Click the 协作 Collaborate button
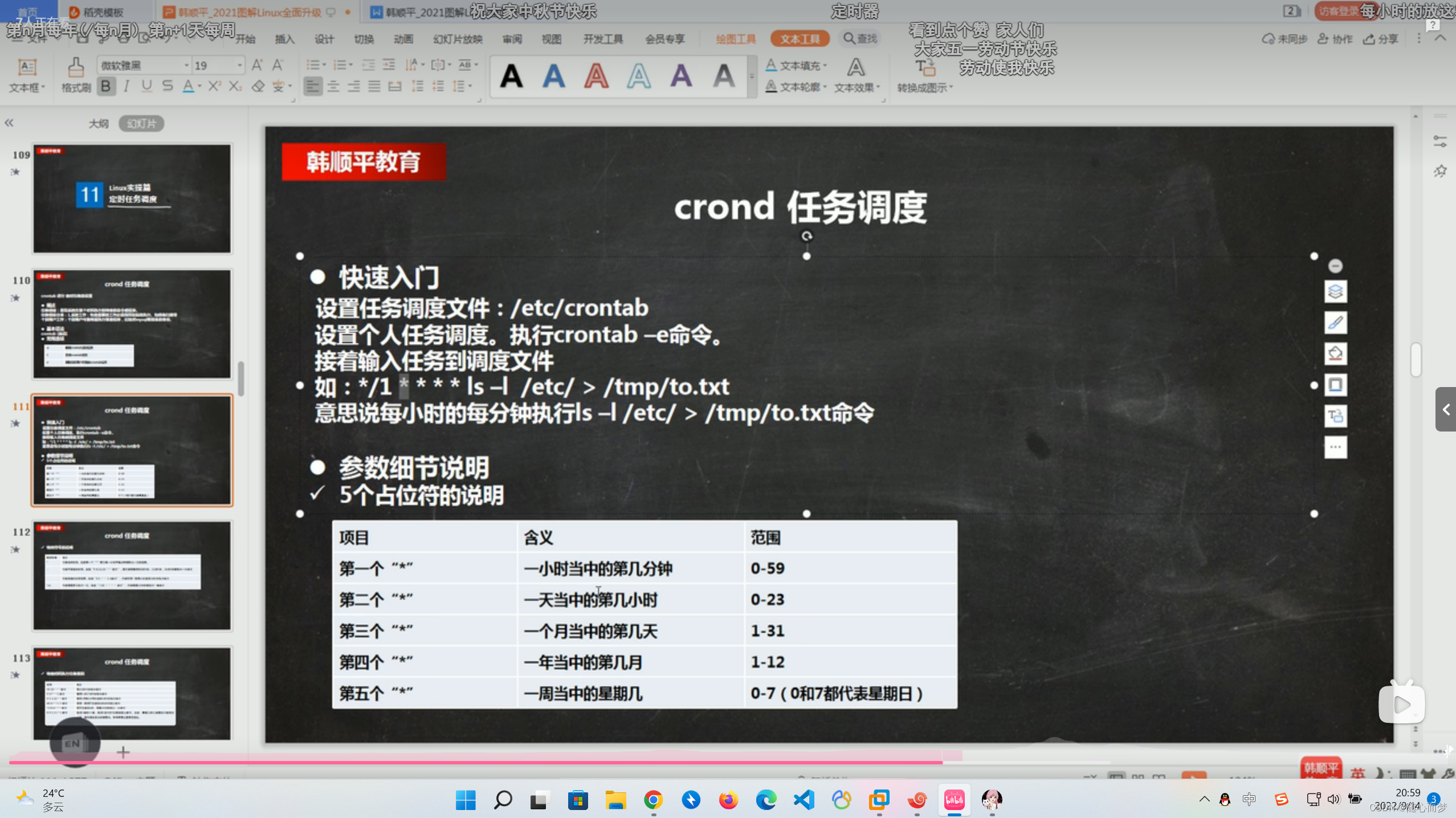Screen dimensions: 1456x818 (1335, 39)
